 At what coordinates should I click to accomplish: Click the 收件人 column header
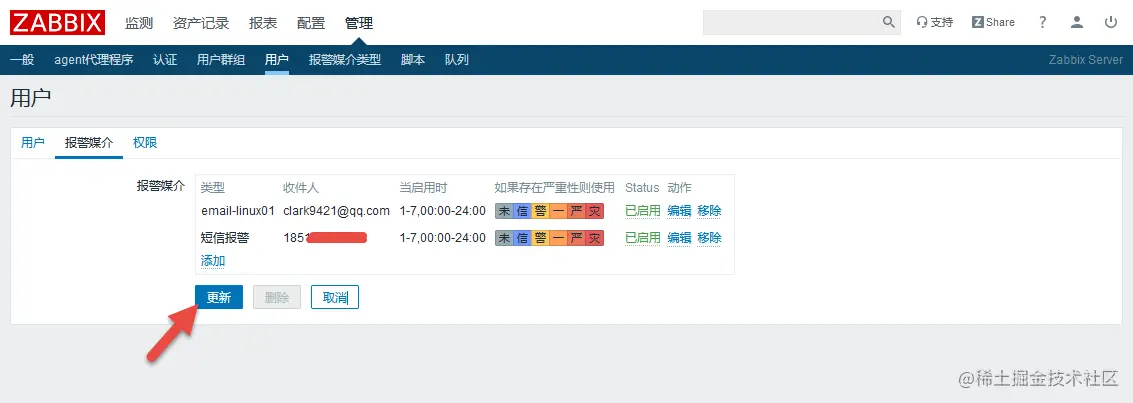tap(301, 188)
